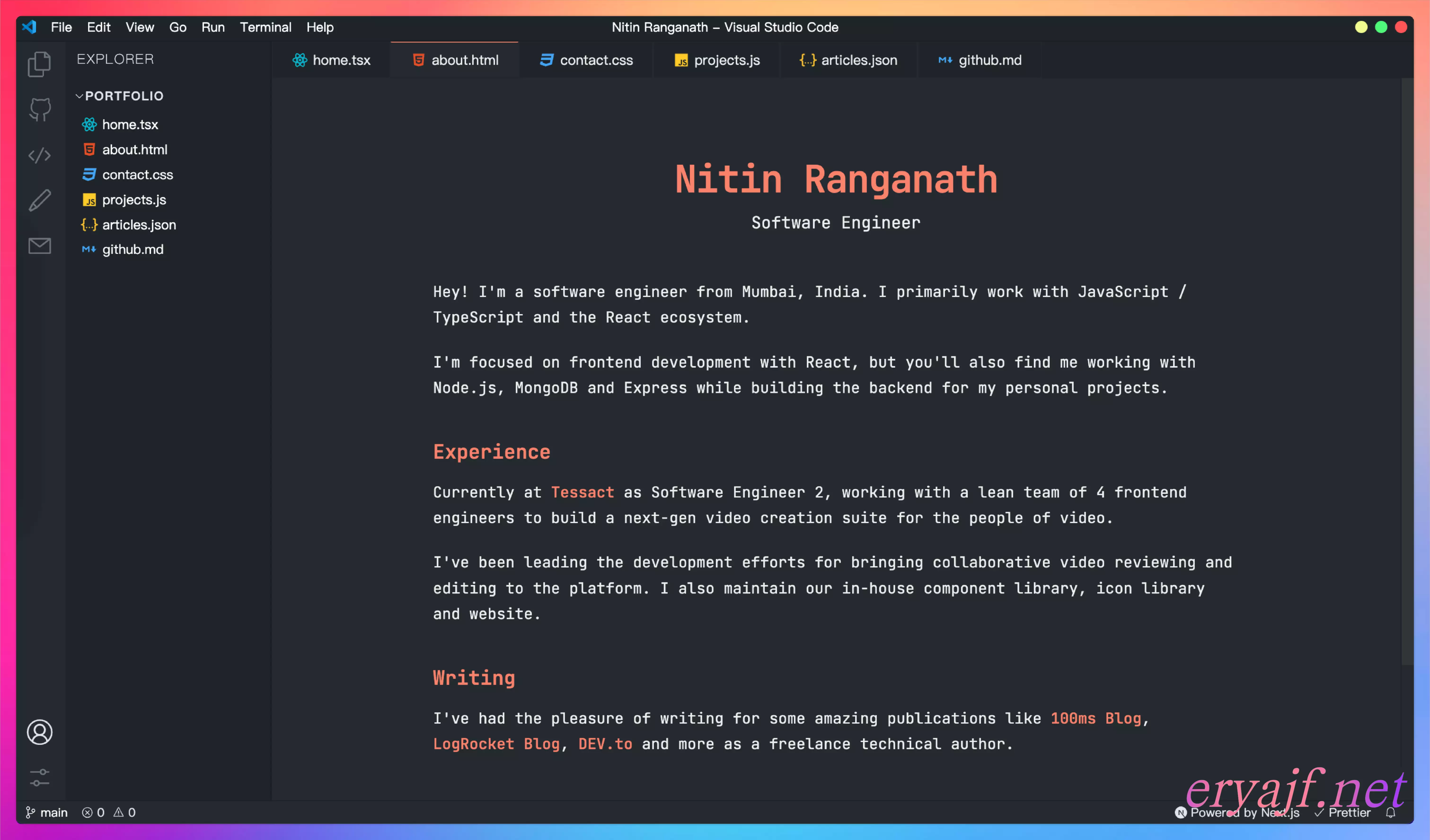Viewport: 1430px width, 840px height.
Task: Open the Terminal menu
Action: (x=265, y=27)
